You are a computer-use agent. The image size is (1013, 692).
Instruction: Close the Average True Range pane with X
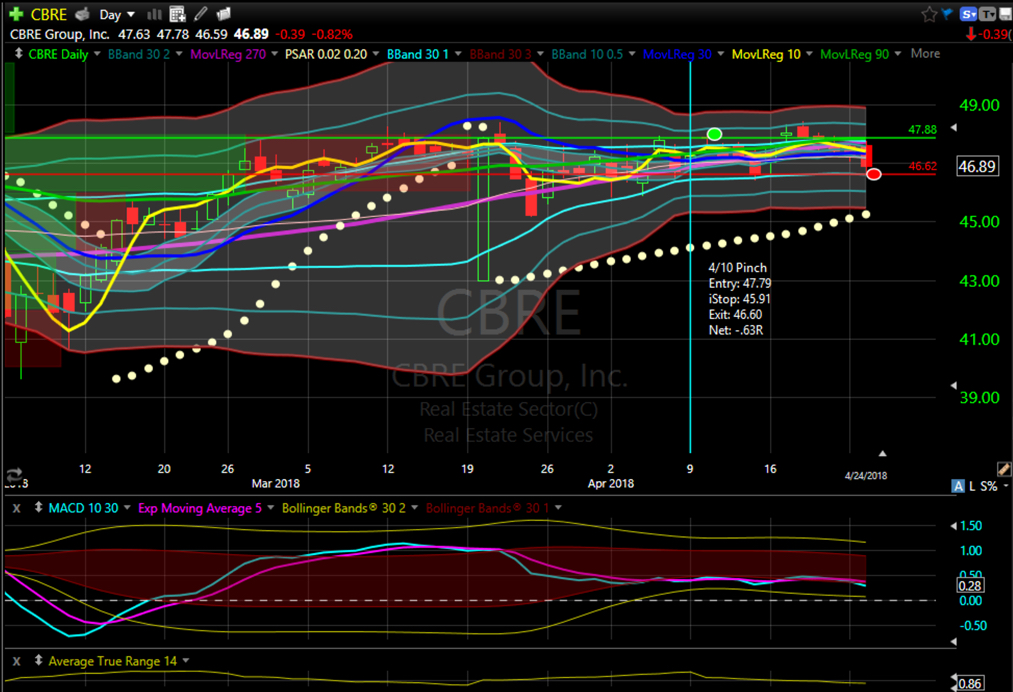pos(17,661)
